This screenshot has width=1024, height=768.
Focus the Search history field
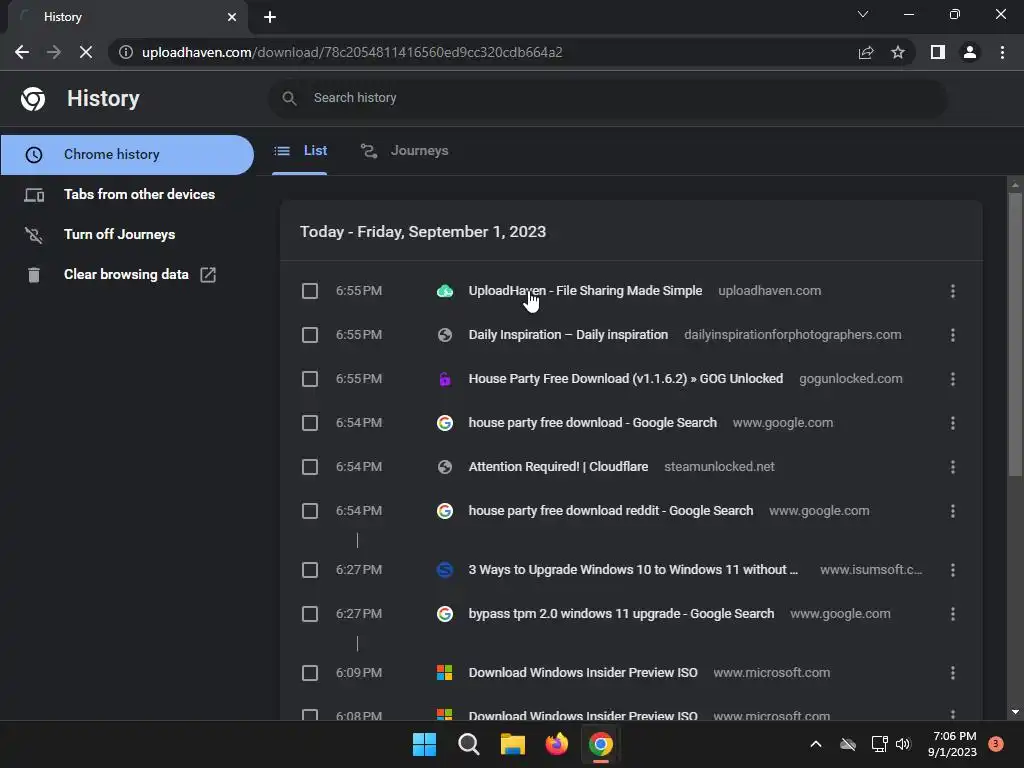607,98
